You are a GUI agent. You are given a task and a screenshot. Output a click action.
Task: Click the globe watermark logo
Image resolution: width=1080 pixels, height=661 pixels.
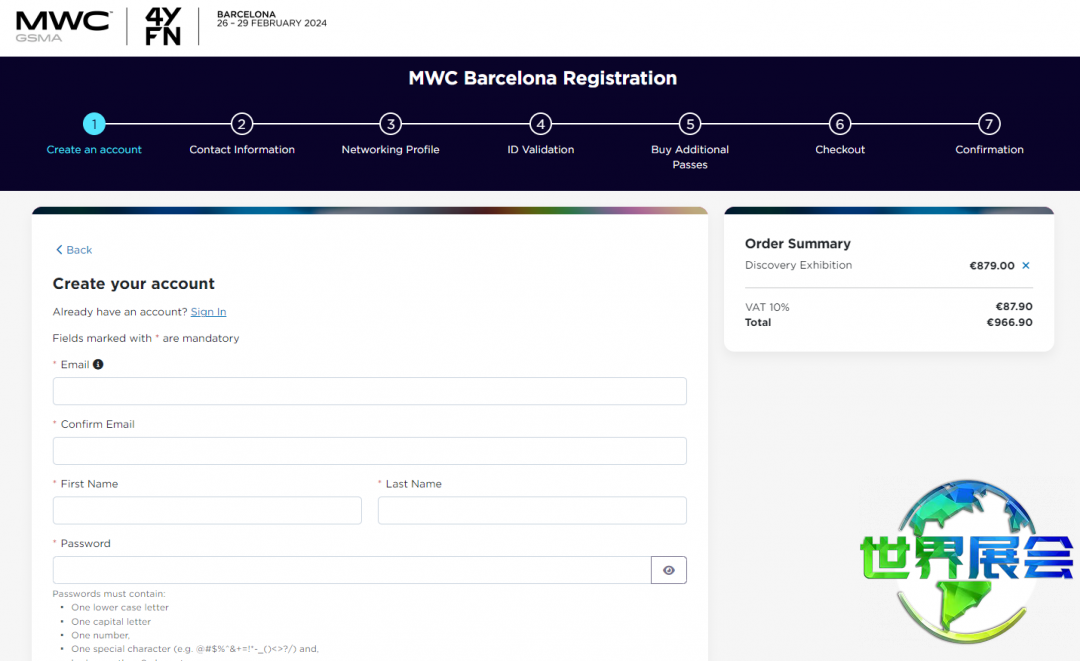click(965, 558)
